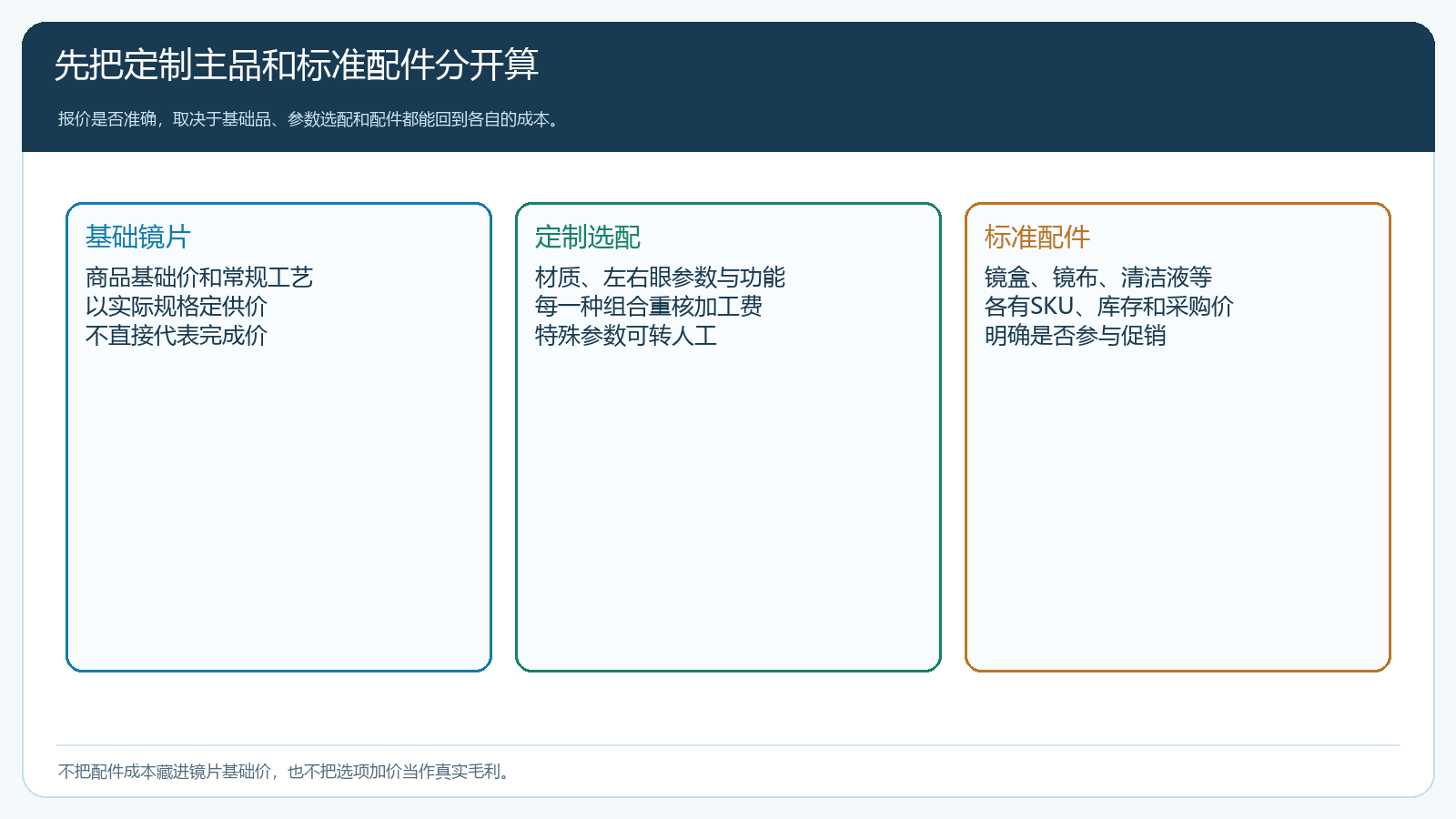Select the line 不直接代表完成价
Viewport: 1456px width, 819px height.
point(177,336)
